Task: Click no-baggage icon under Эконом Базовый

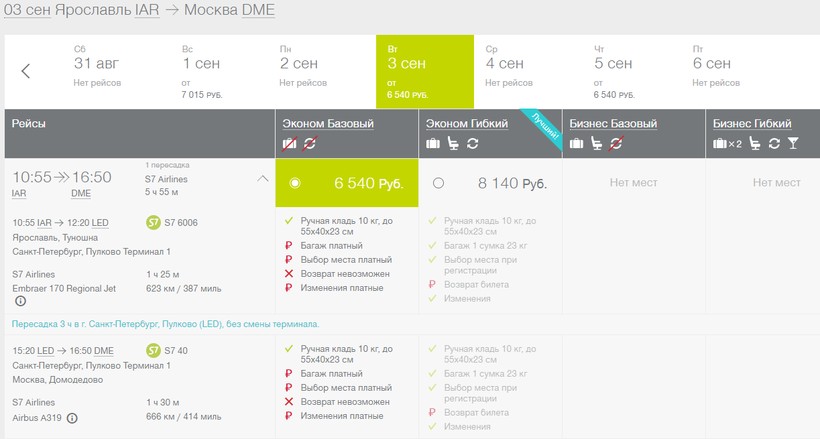Action: pyautogui.click(x=290, y=143)
